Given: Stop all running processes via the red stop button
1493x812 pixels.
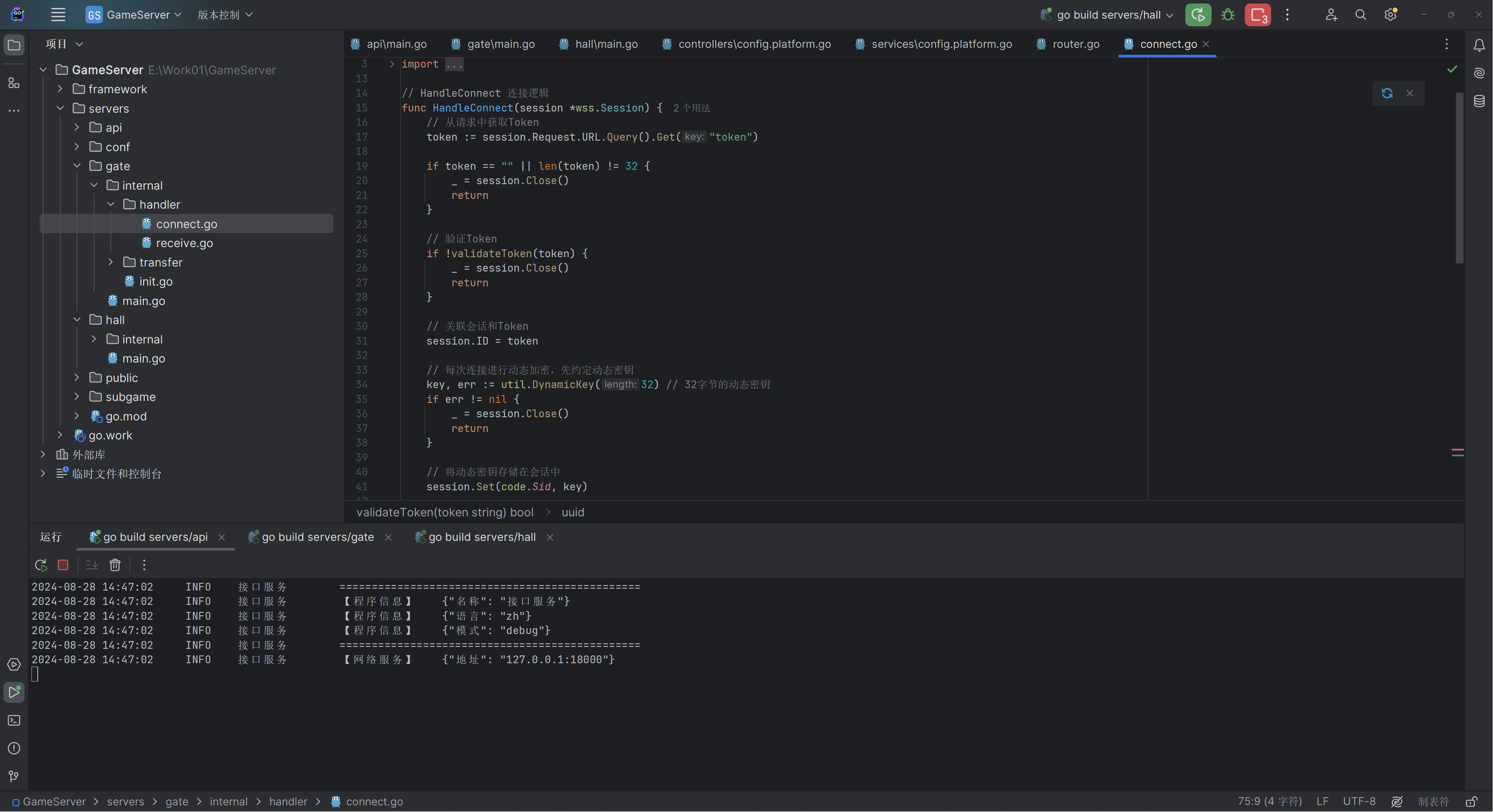Looking at the screenshot, I should [1257, 15].
